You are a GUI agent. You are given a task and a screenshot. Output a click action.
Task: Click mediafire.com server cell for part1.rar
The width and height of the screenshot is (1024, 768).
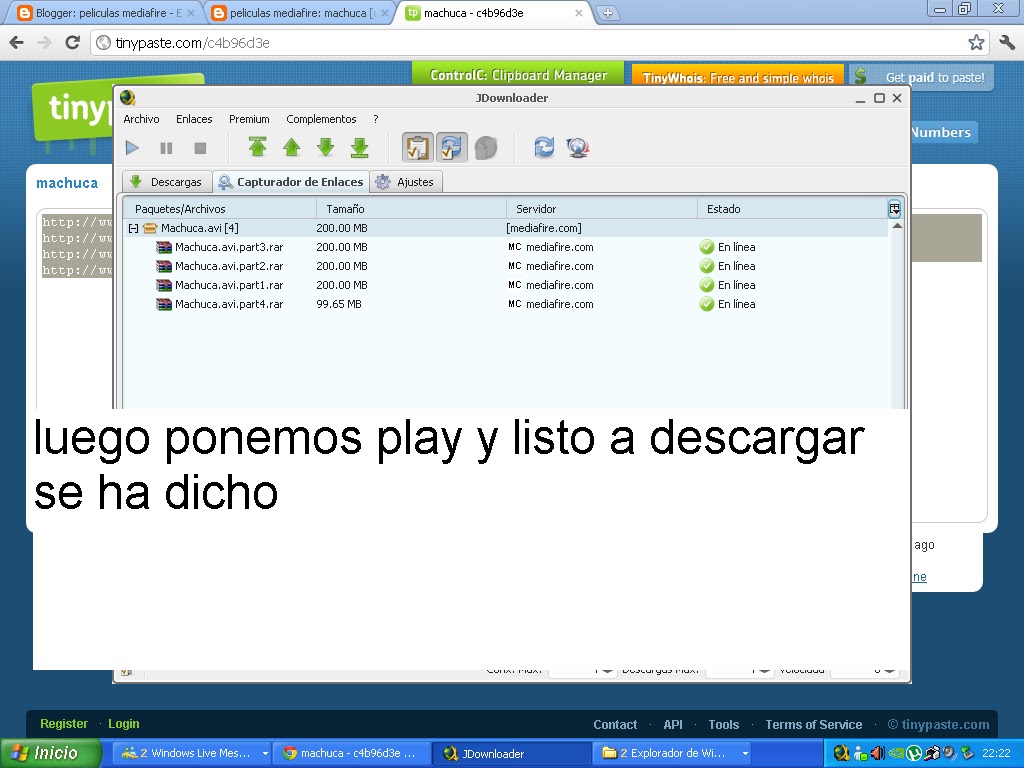point(560,285)
